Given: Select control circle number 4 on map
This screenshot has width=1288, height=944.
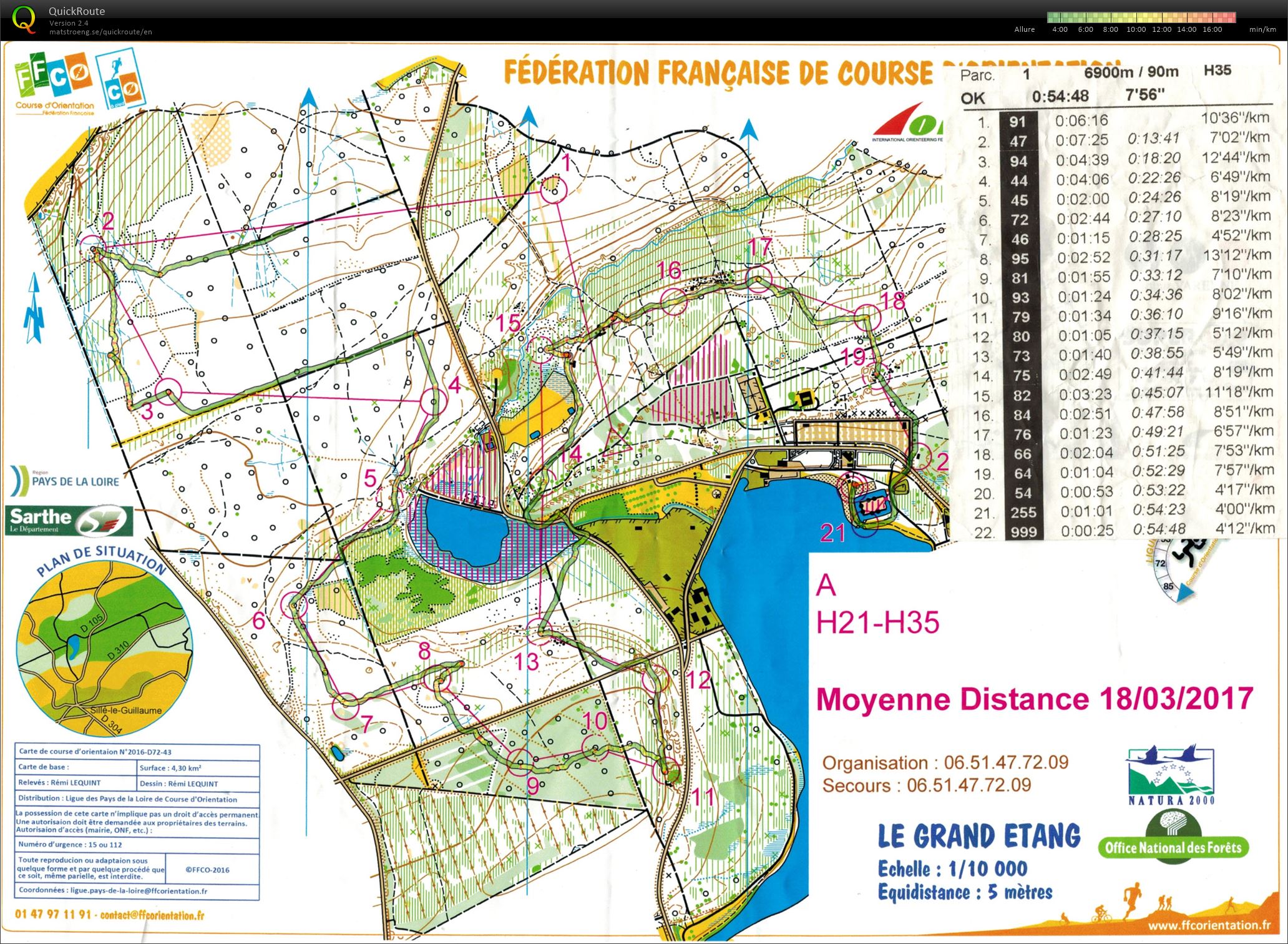Looking at the screenshot, I should [434, 401].
